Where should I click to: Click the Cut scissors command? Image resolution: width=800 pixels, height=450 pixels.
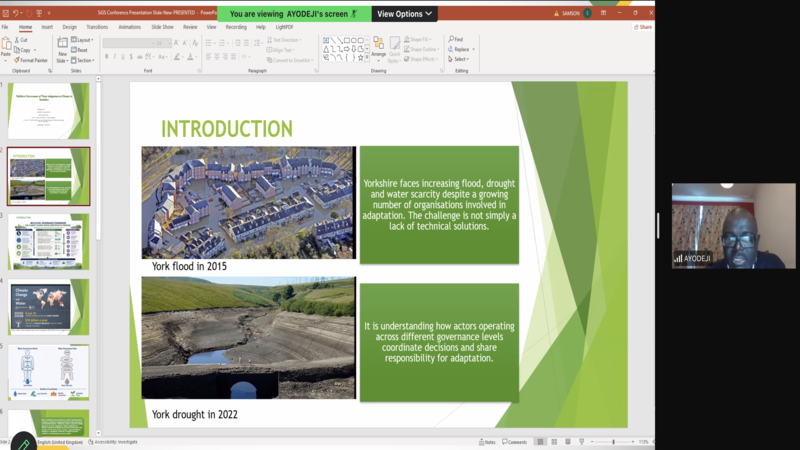[21, 40]
